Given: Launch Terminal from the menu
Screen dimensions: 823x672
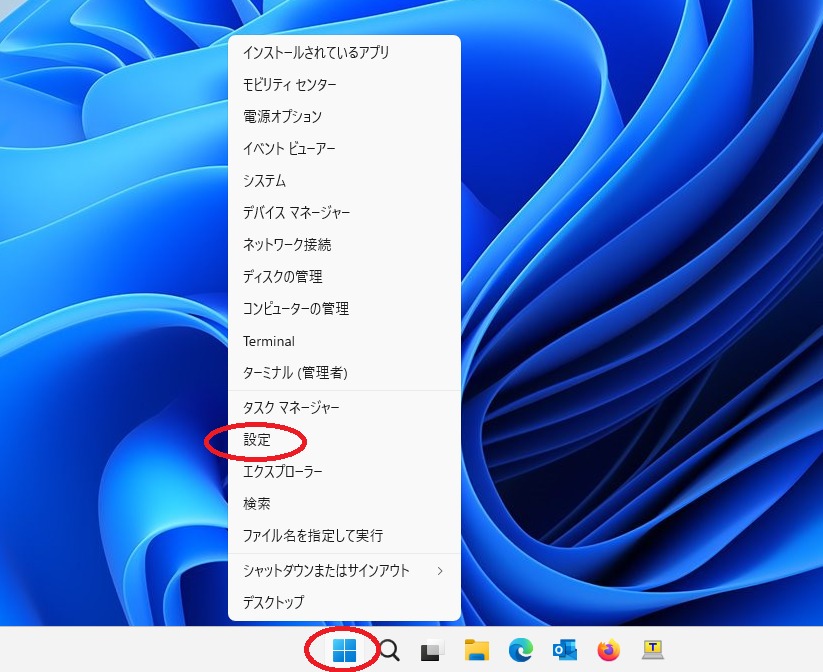Looking at the screenshot, I should coord(344,341).
